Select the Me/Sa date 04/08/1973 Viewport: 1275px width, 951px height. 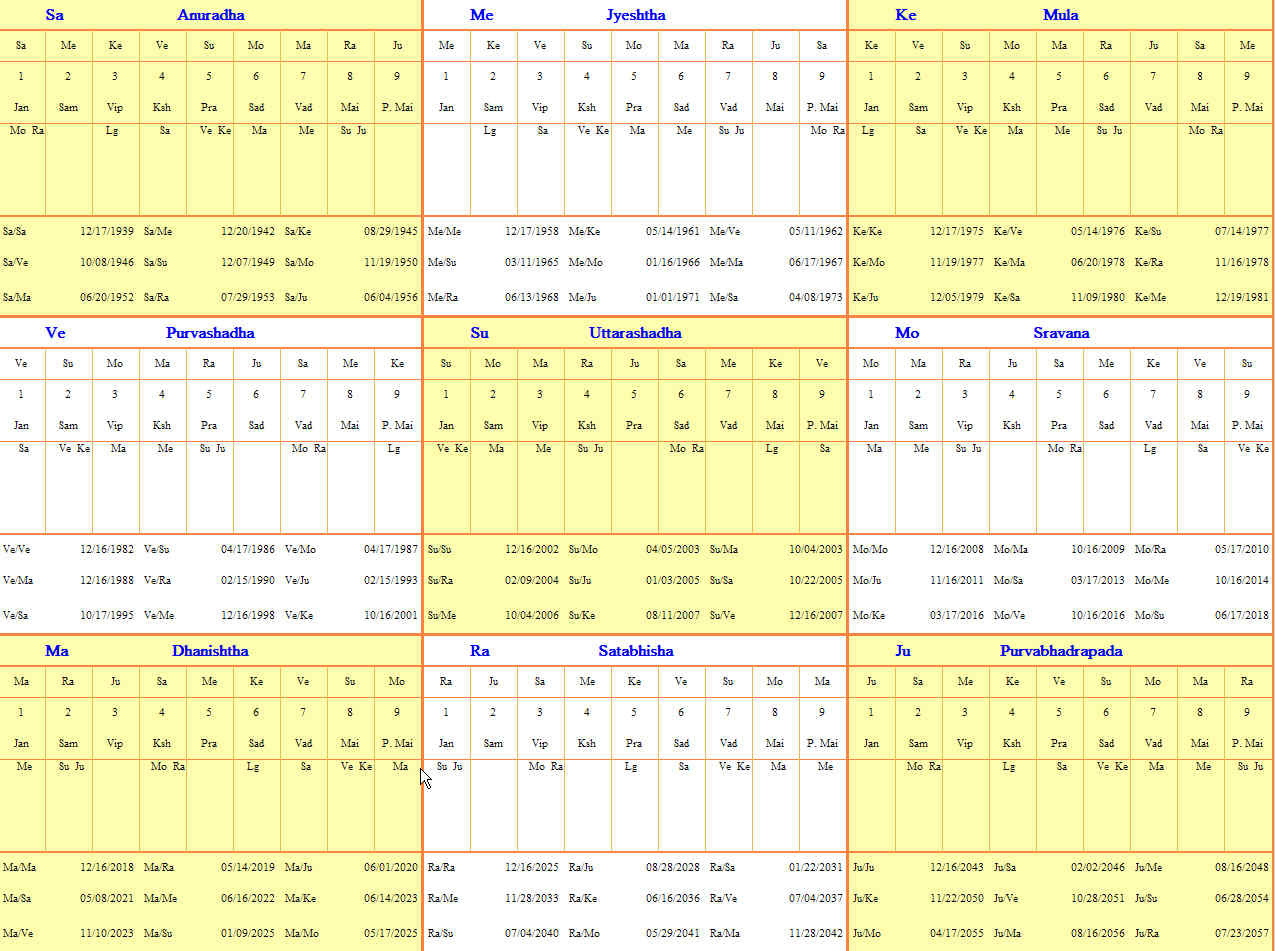click(816, 297)
